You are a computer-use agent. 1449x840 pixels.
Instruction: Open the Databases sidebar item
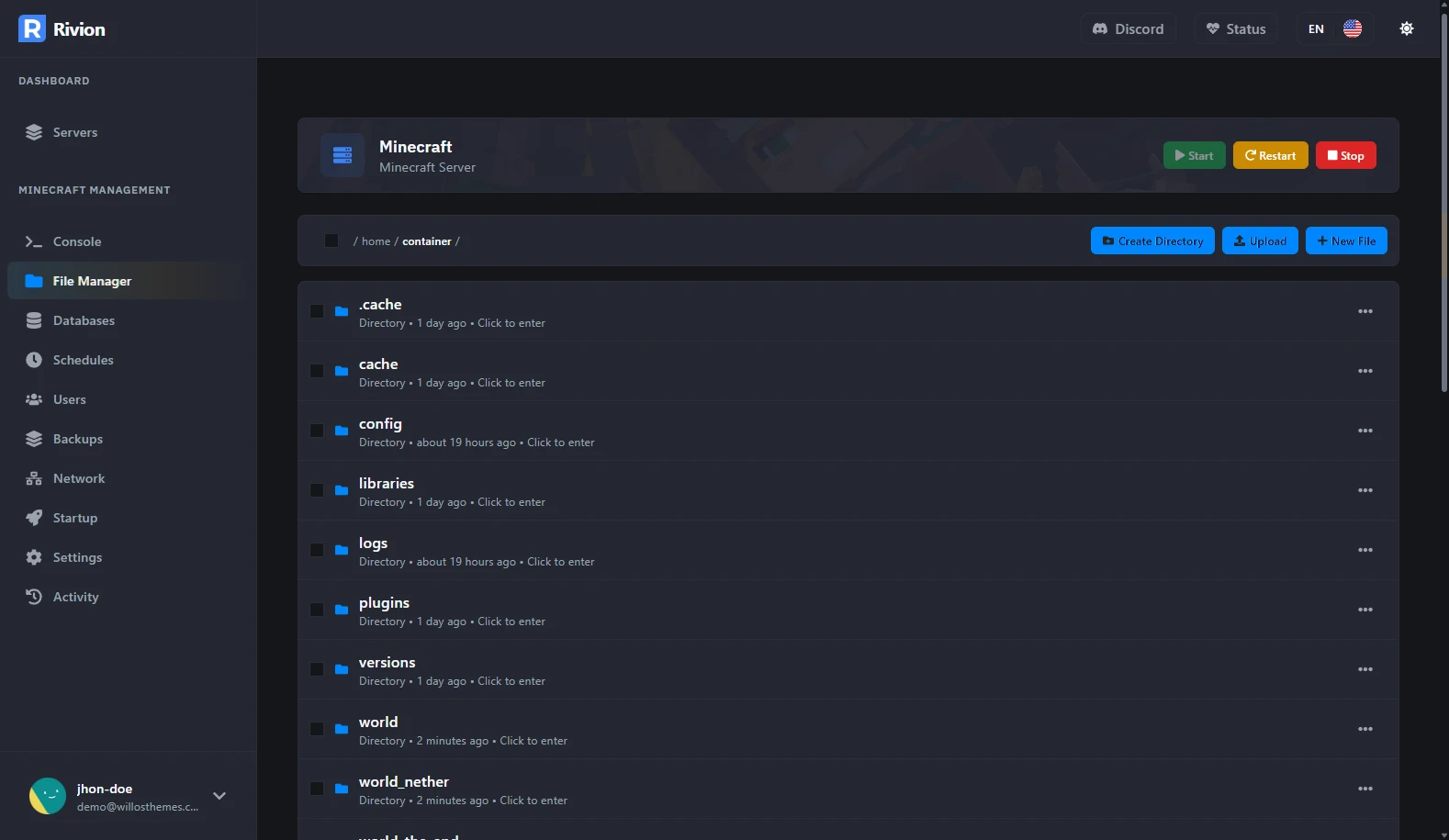pyautogui.click(x=127, y=320)
